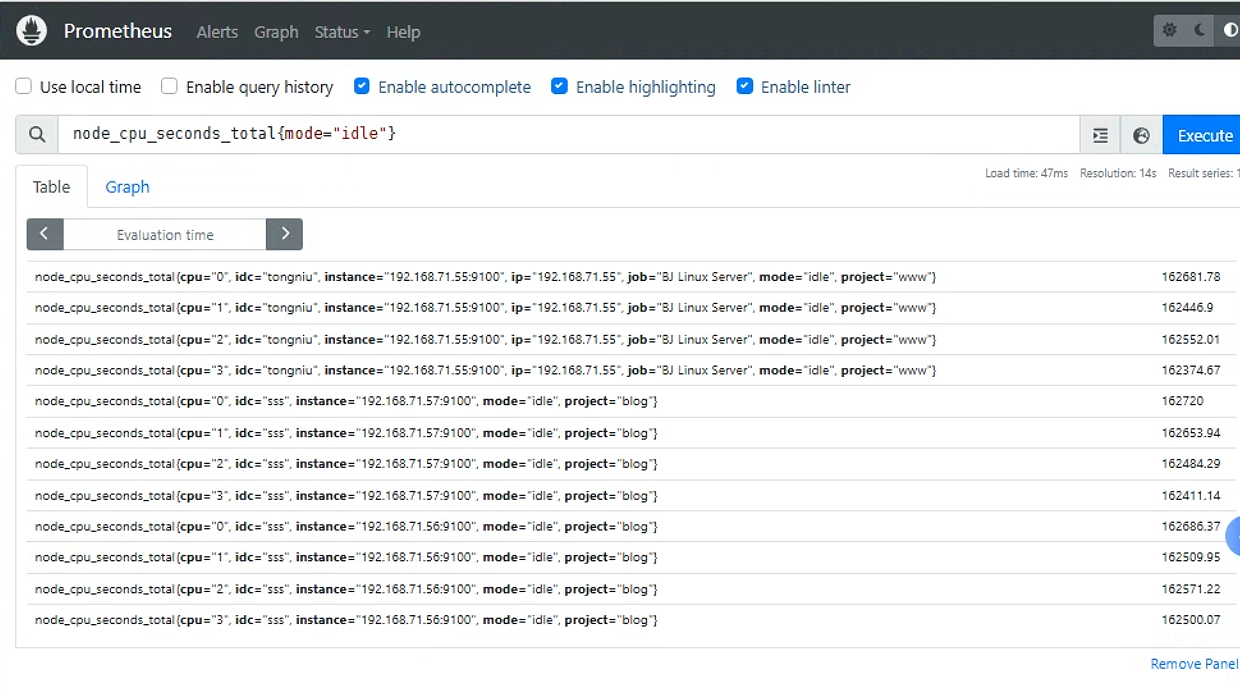Click series cpu="3" instance 192.168.71.57:9100

346,495
